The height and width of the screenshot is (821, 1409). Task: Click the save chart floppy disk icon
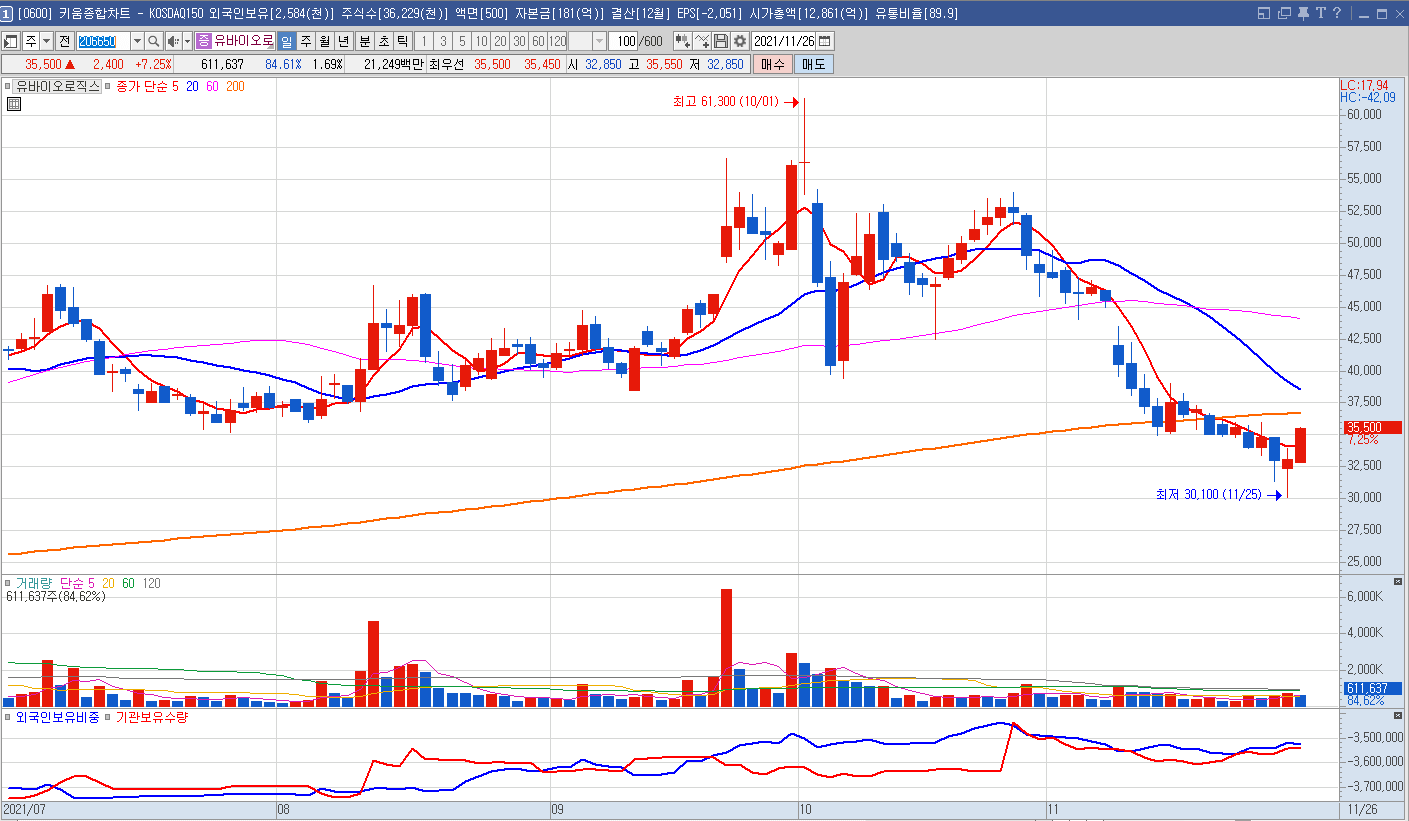tap(721, 41)
